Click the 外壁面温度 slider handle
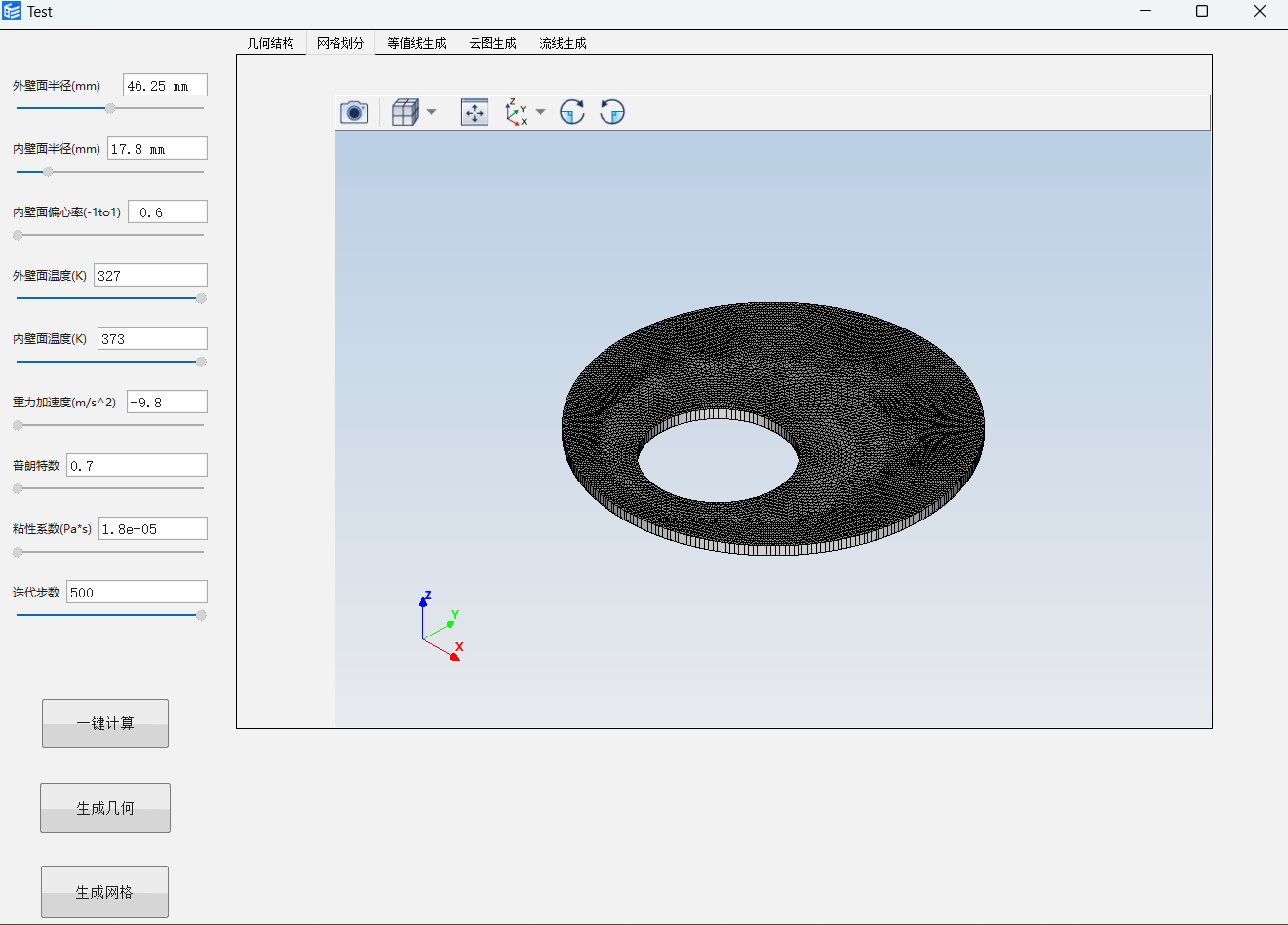1288x925 pixels. tap(201, 298)
